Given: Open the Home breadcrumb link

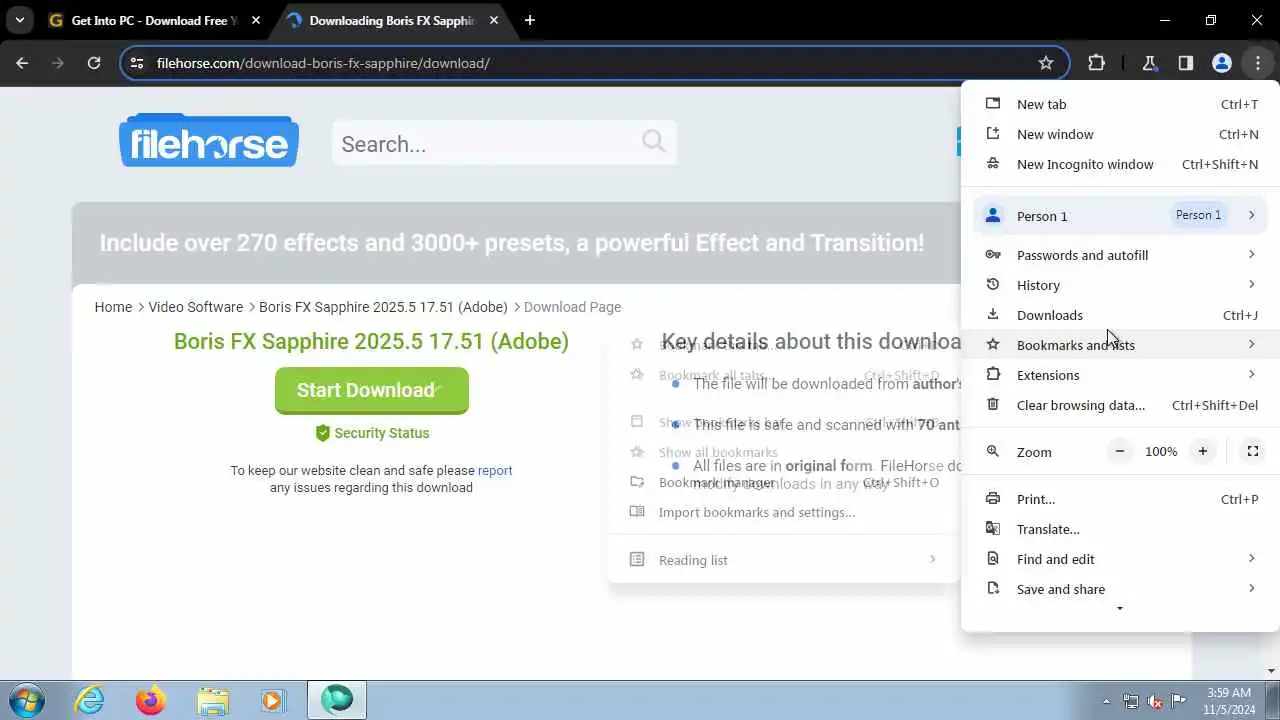Looking at the screenshot, I should [113, 307].
